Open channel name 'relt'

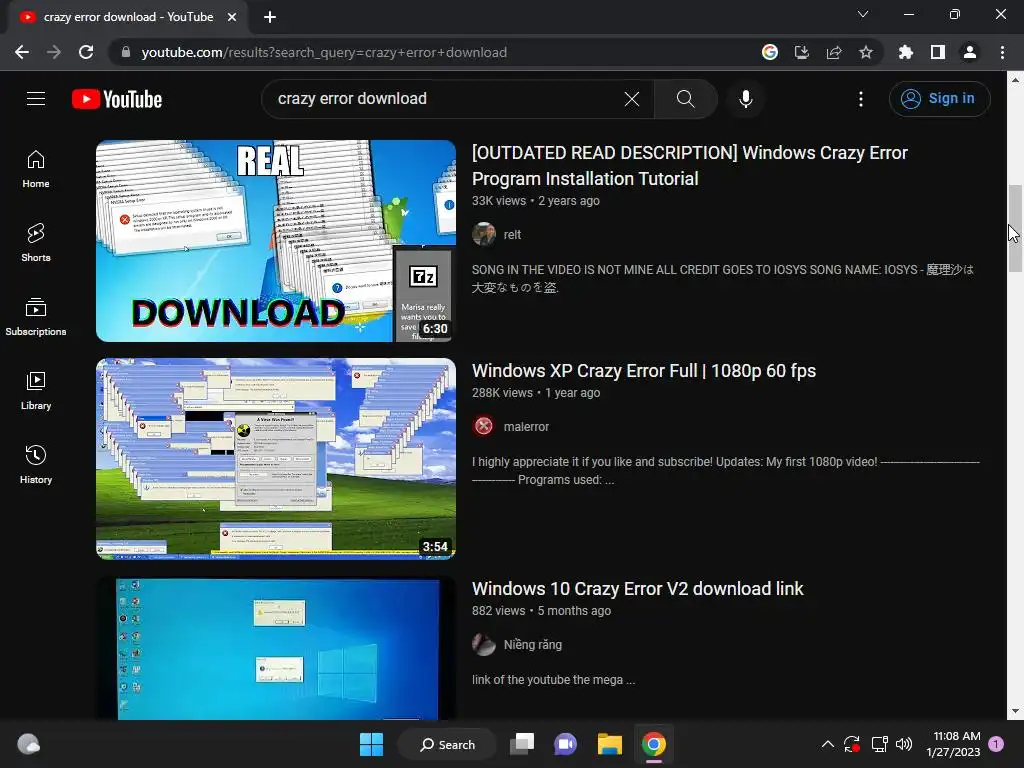click(512, 234)
